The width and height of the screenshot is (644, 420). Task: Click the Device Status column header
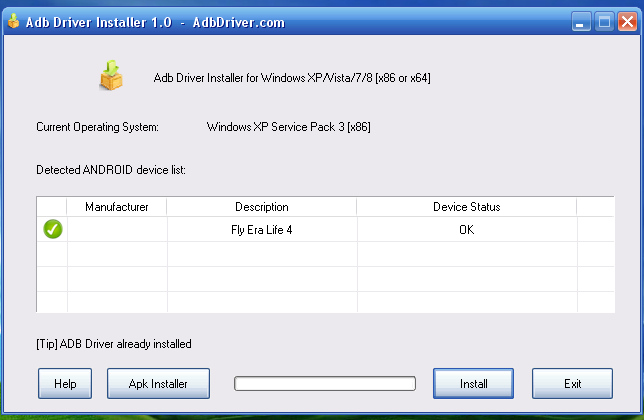(466, 207)
